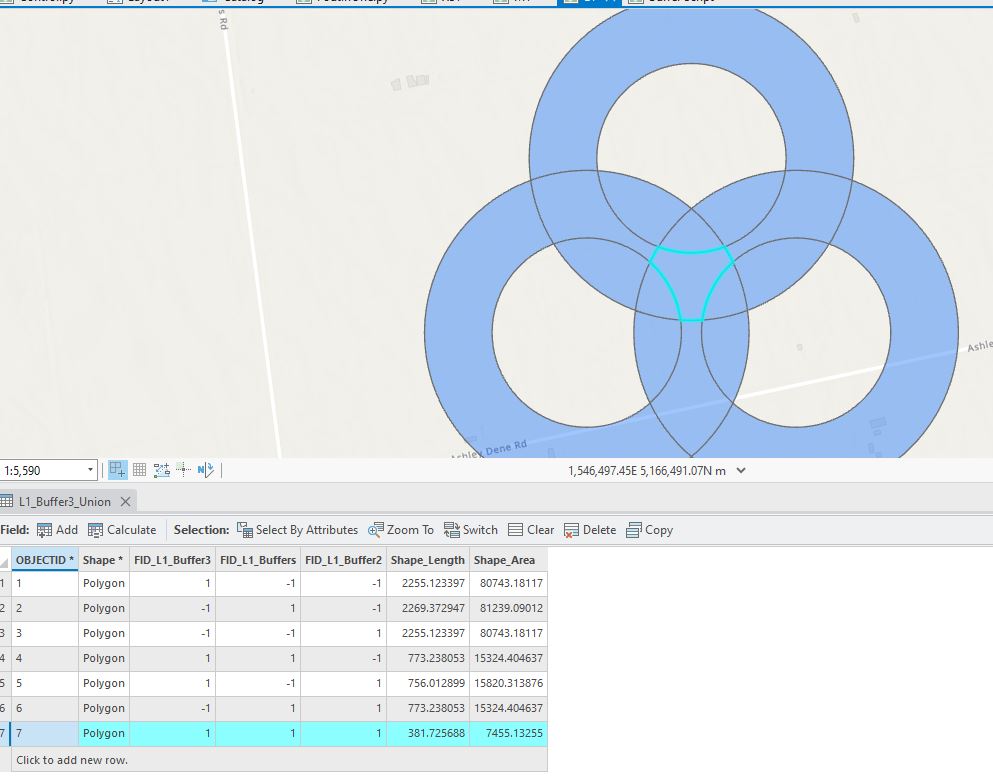Toggle the snapping icon in the map status bar
Viewport: 993px width, 780px height.
(118, 470)
